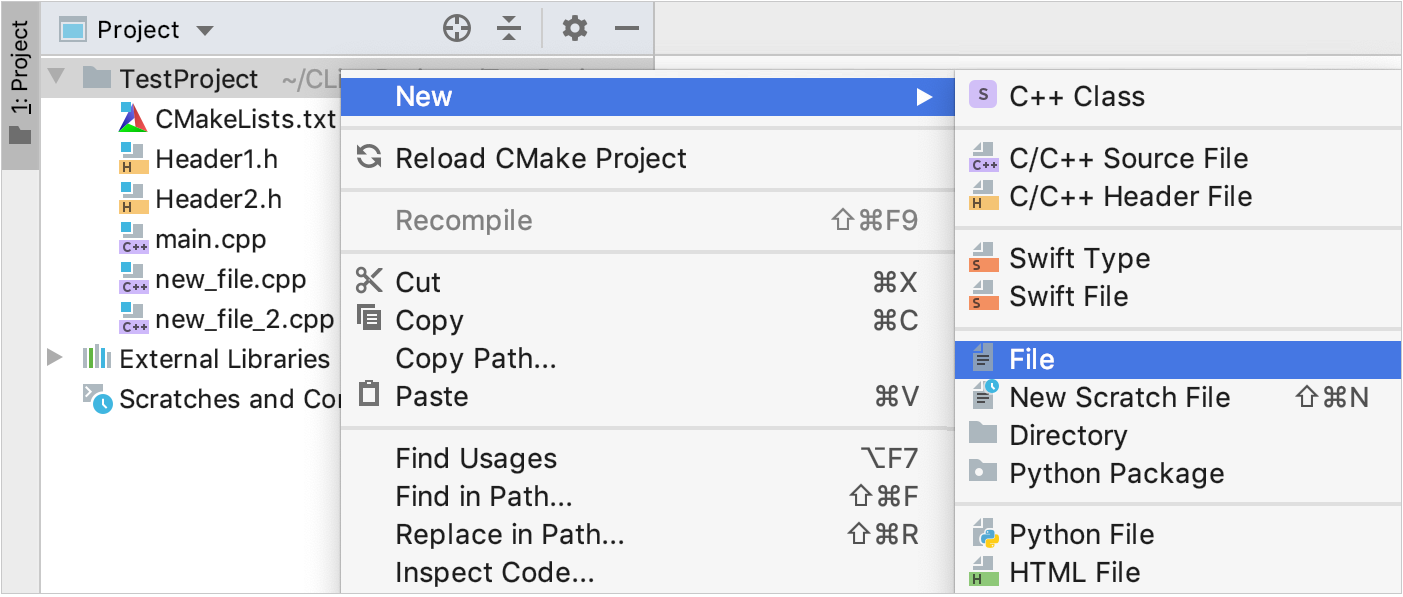Select the Locate/Scroll to Source icon
The width and height of the screenshot is (1403, 597).
(457, 28)
